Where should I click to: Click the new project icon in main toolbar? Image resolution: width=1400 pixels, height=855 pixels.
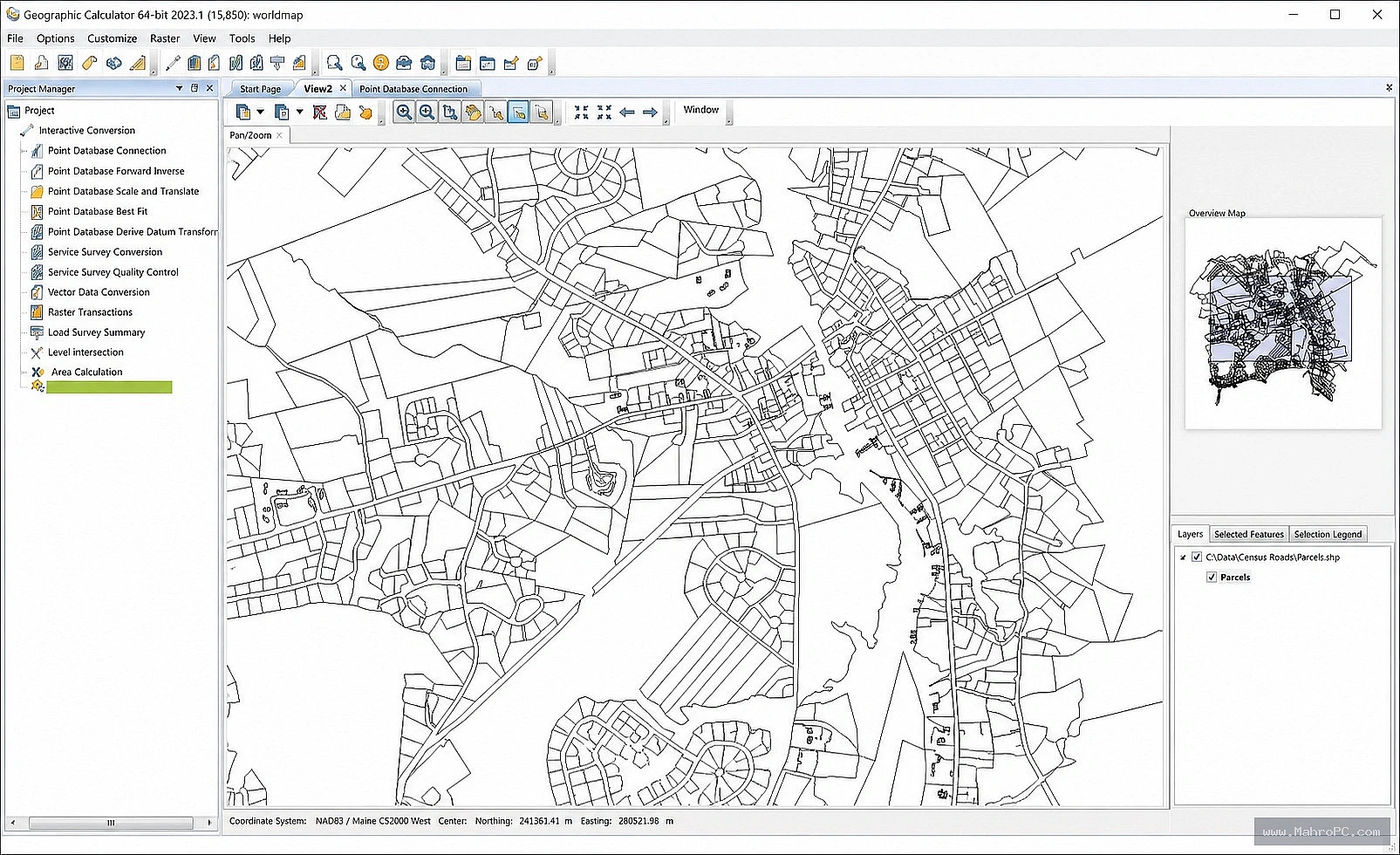[17, 63]
